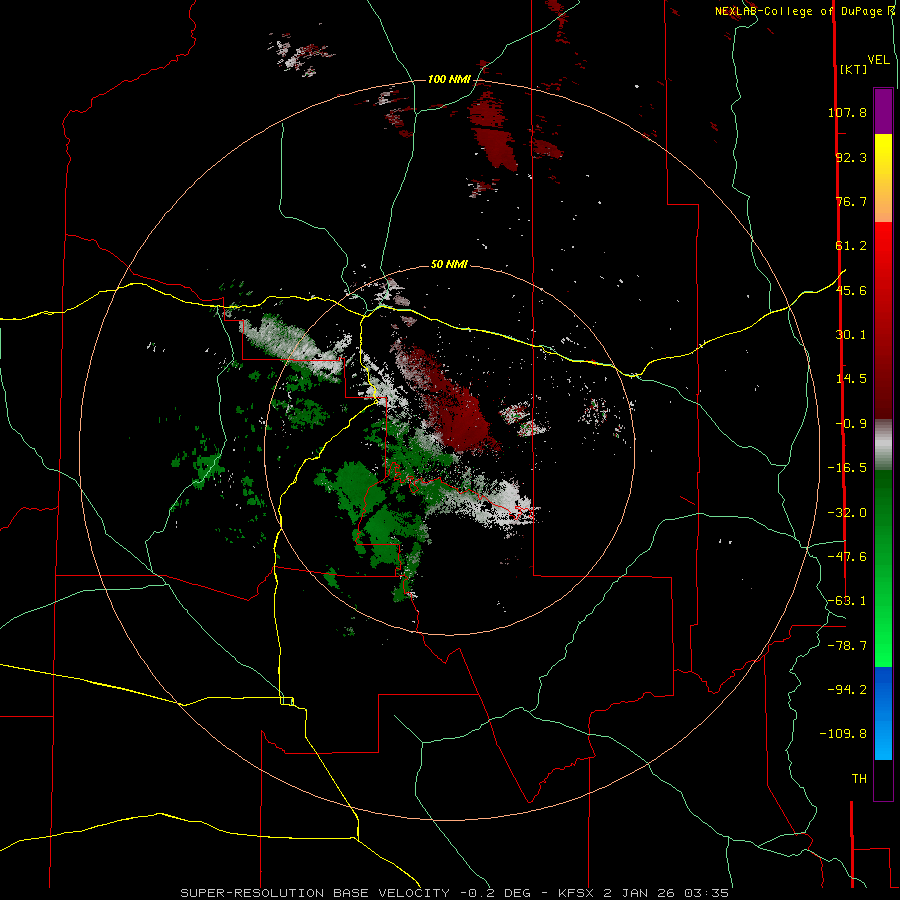The image size is (900, 900).
Task: Click the VEL legend title
Action: [878, 60]
